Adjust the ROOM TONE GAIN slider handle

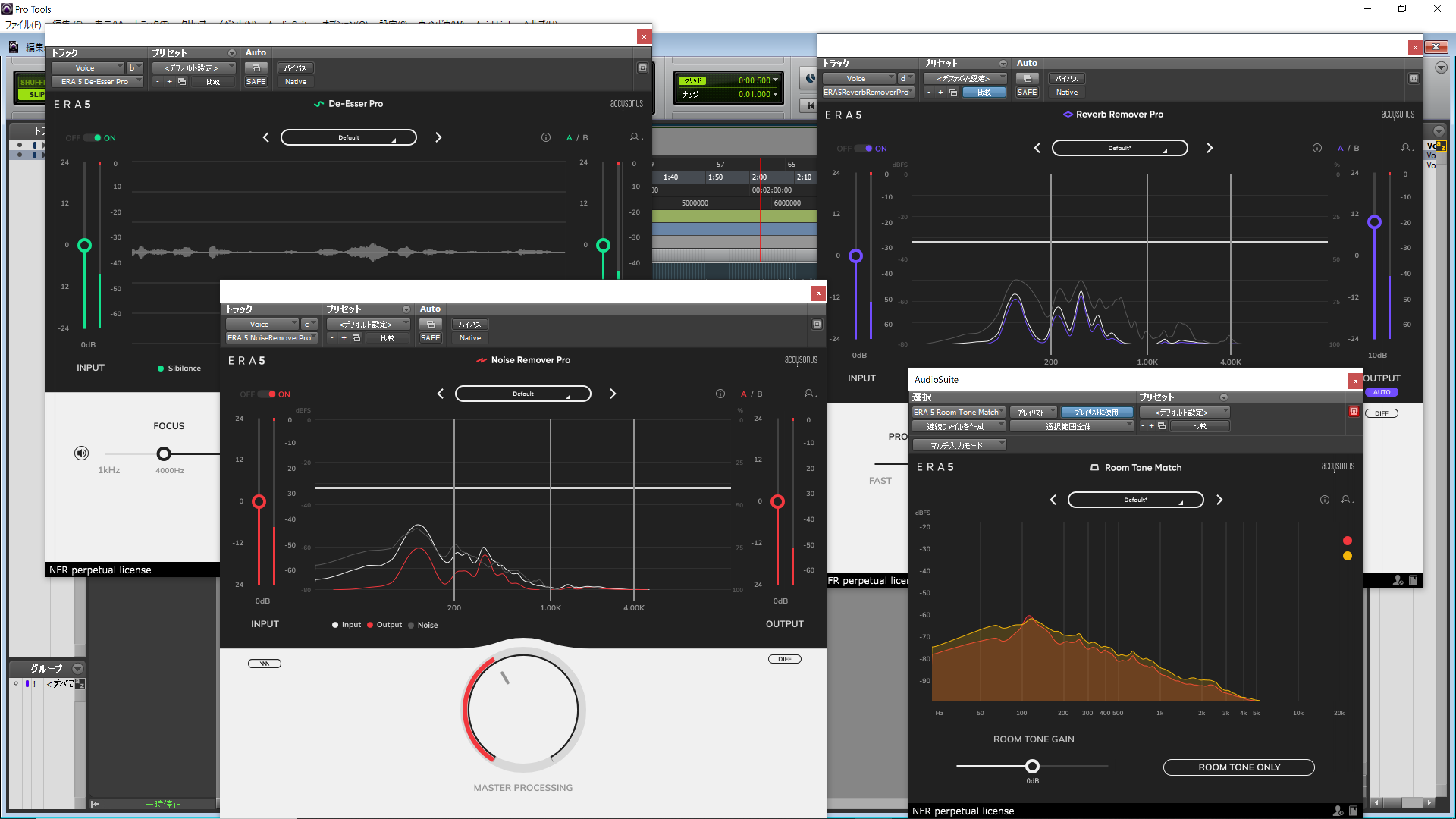1032,766
